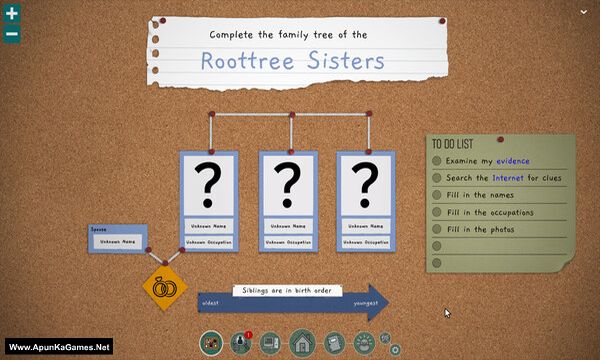This screenshot has width=600, height=360.
Task: Open the notebook icon
Action: 334,343
